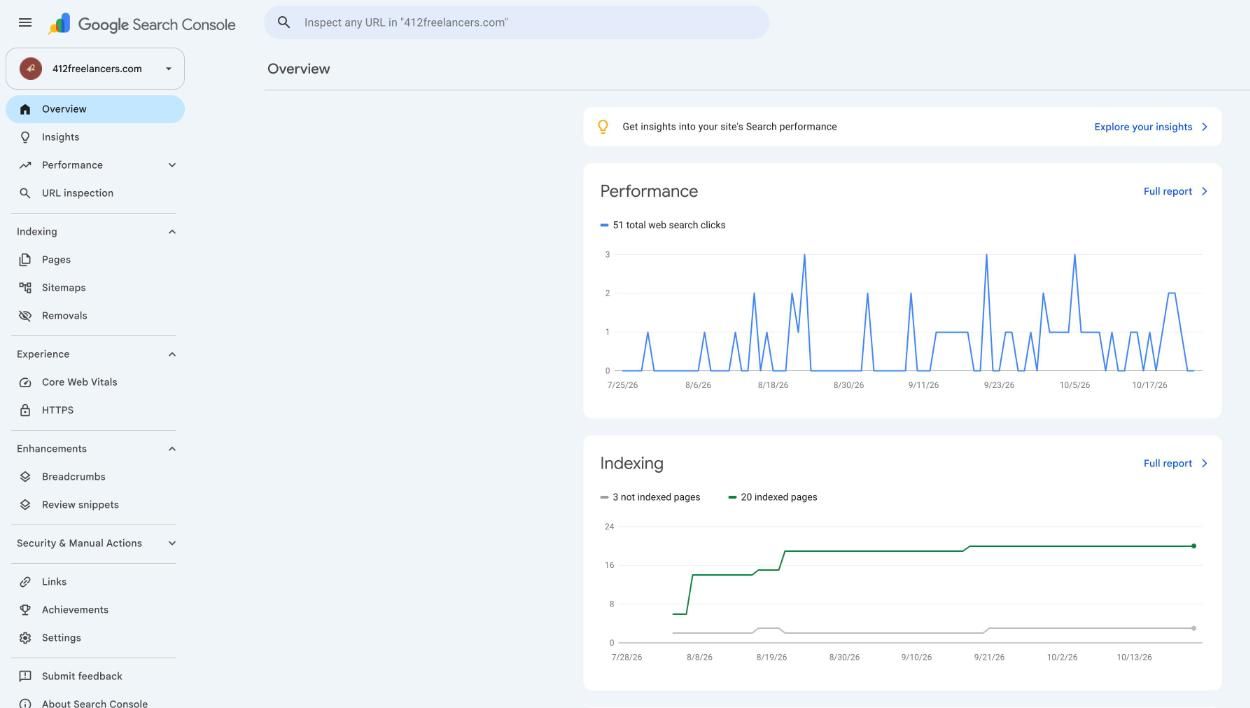The height and width of the screenshot is (708, 1250).
Task: Click Explore your insights link
Action: coord(1143,127)
